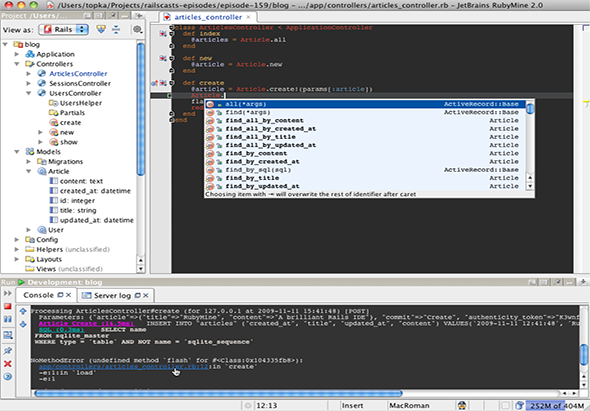This screenshot has width=590, height=411.
Task: Collapse the Controllers node
Action: (x=17, y=64)
